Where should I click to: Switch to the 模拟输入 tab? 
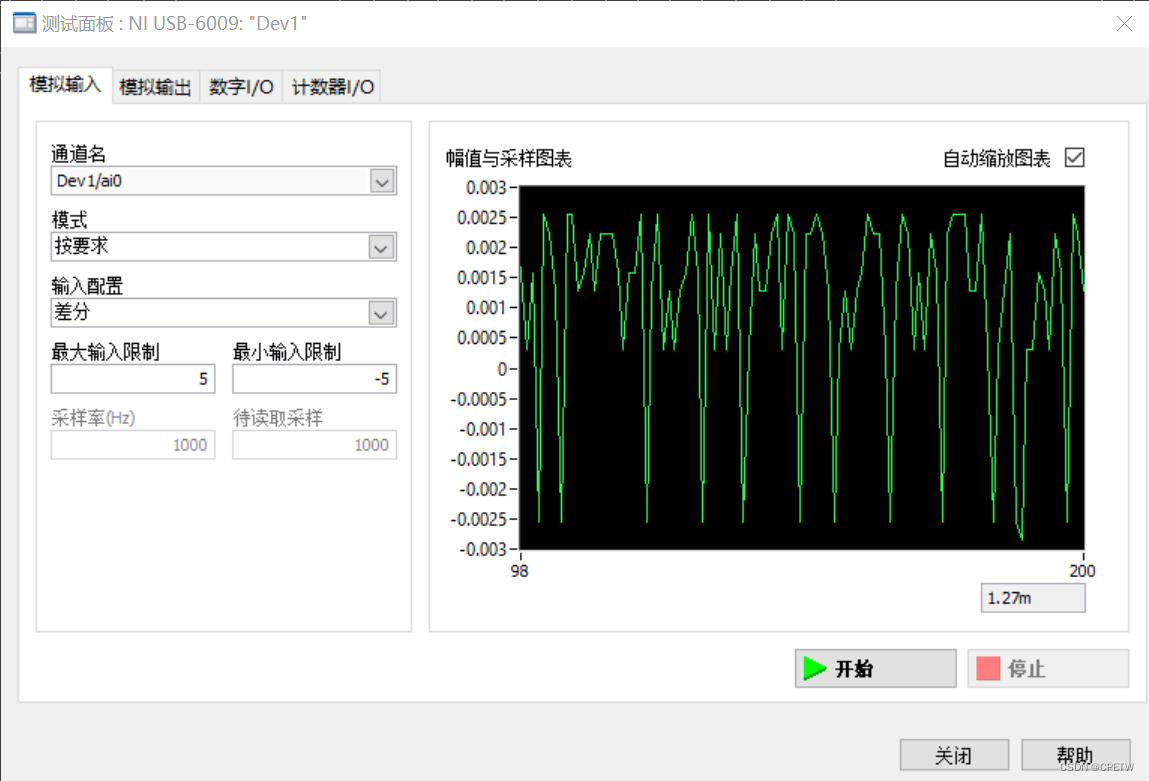click(65, 85)
